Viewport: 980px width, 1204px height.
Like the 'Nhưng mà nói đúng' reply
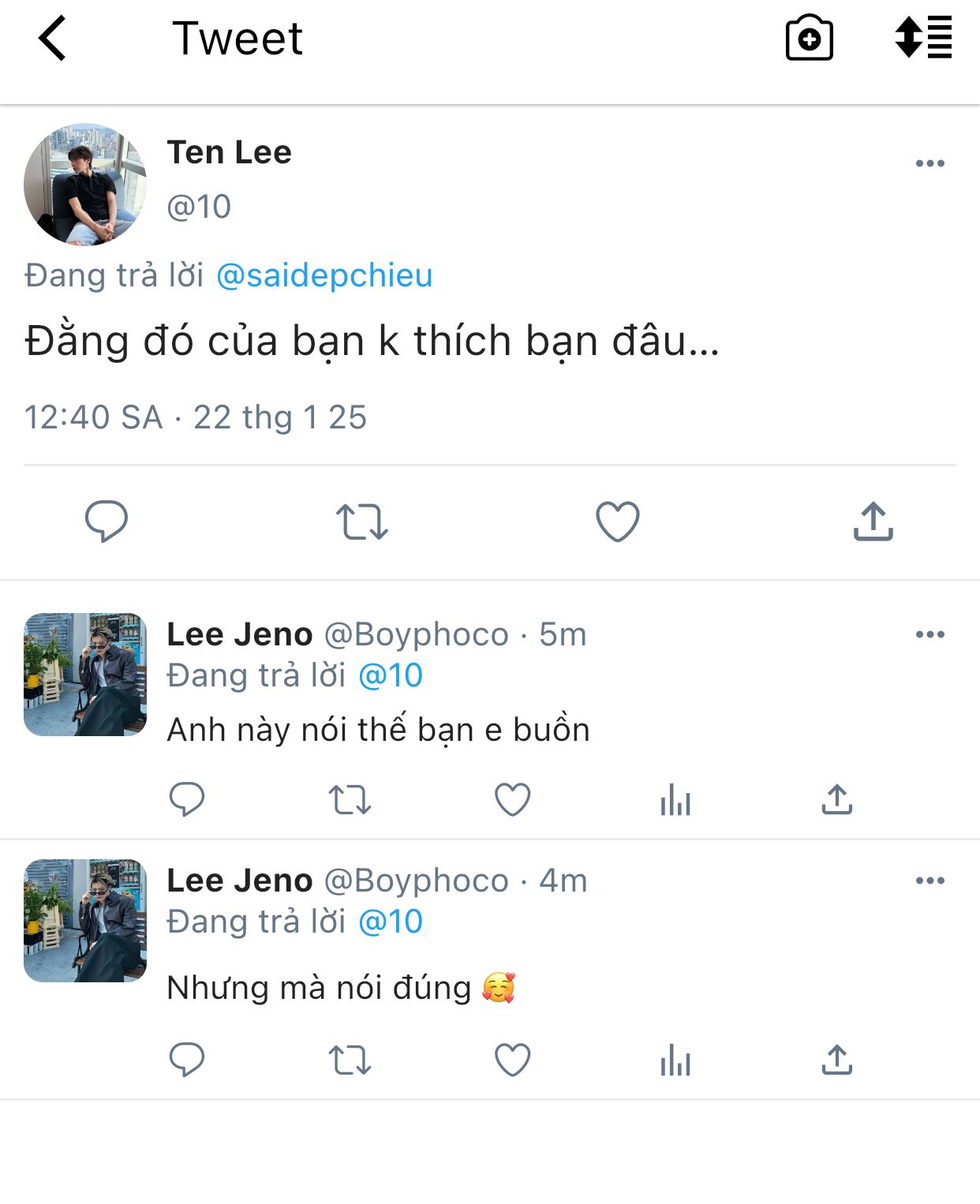pyautogui.click(x=512, y=1060)
